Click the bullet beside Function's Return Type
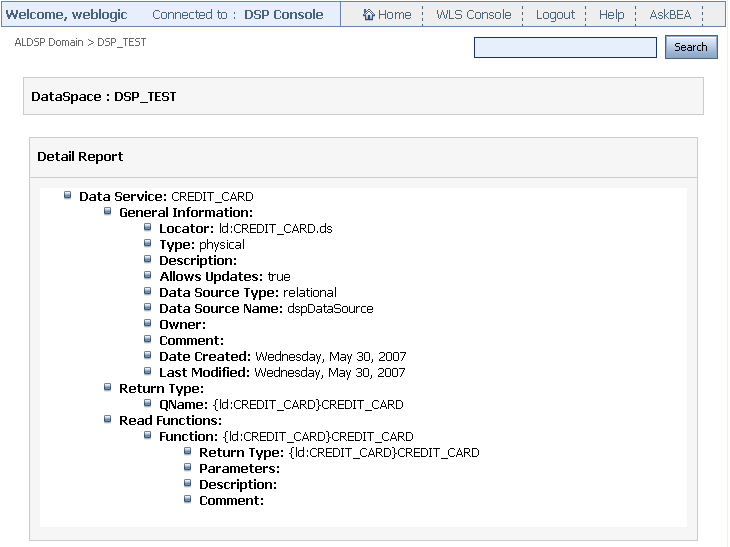730x547 pixels. pos(188,451)
